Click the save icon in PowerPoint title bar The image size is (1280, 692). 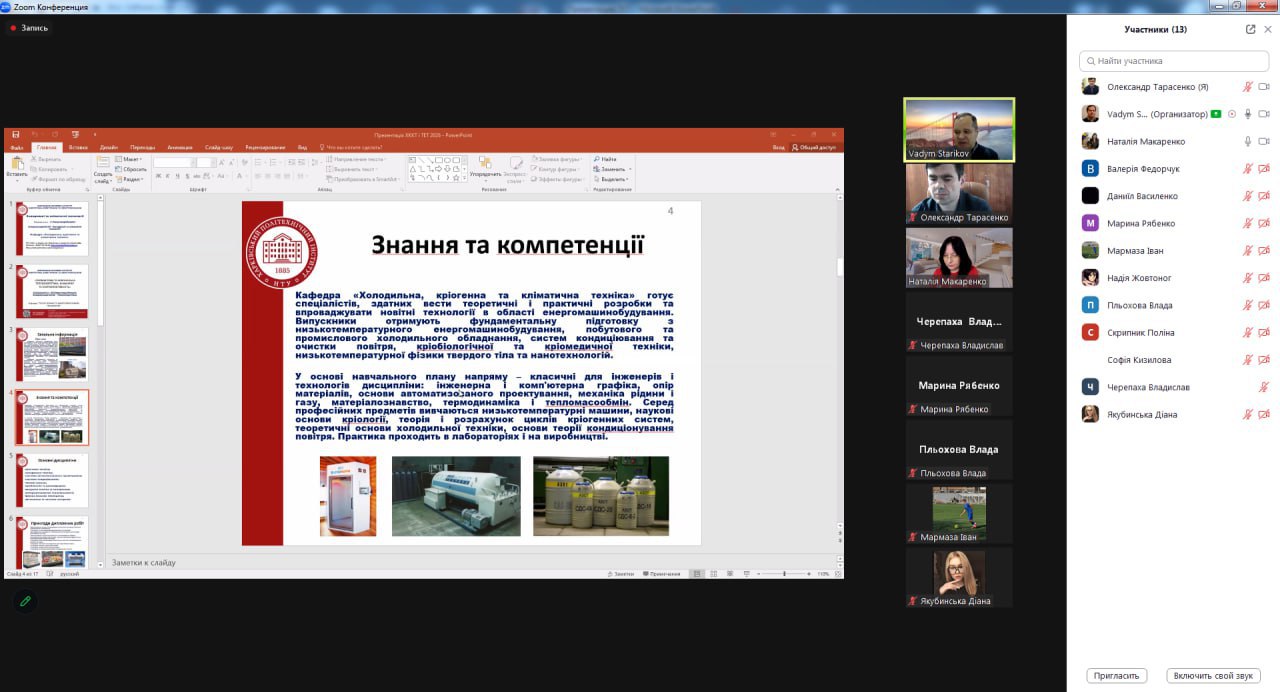pos(13,134)
